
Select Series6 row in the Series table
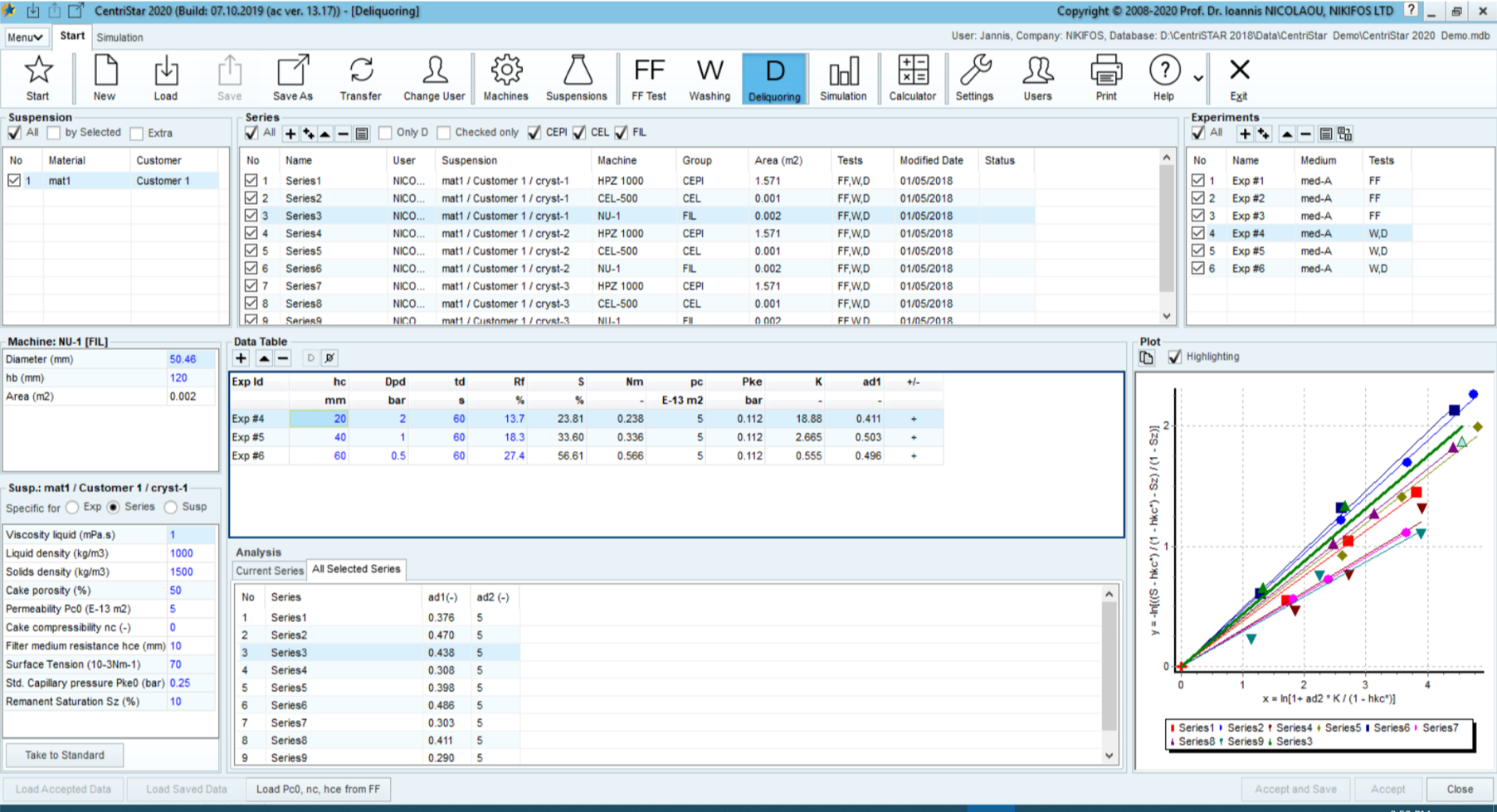click(637, 269)
